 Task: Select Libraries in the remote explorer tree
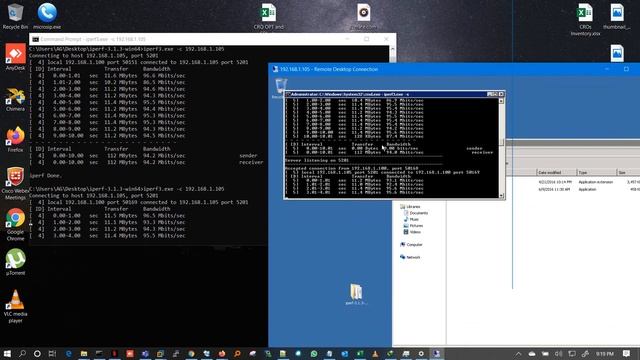click(410, 207)
